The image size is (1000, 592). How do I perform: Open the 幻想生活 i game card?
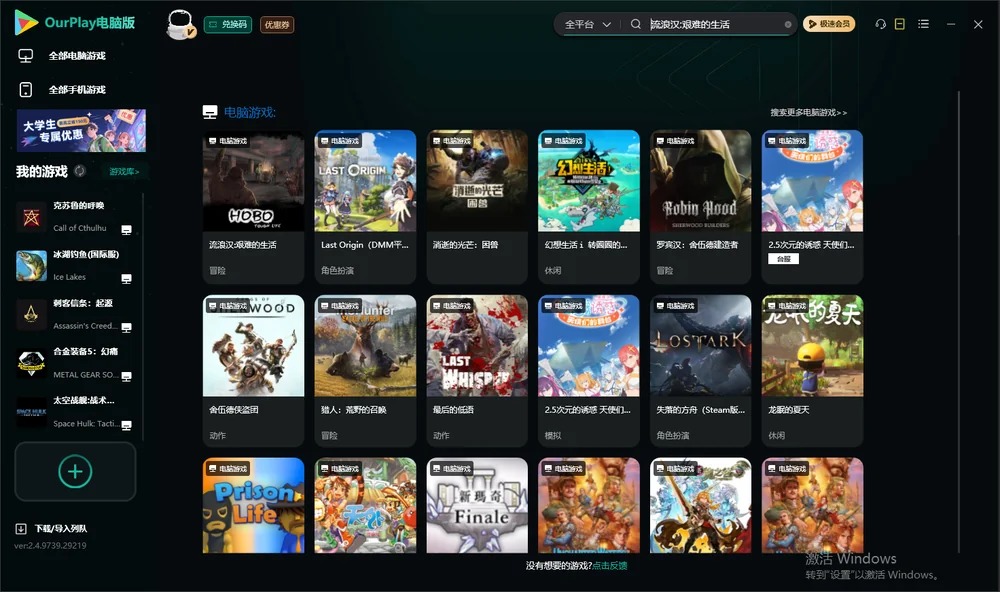point(589,207)
